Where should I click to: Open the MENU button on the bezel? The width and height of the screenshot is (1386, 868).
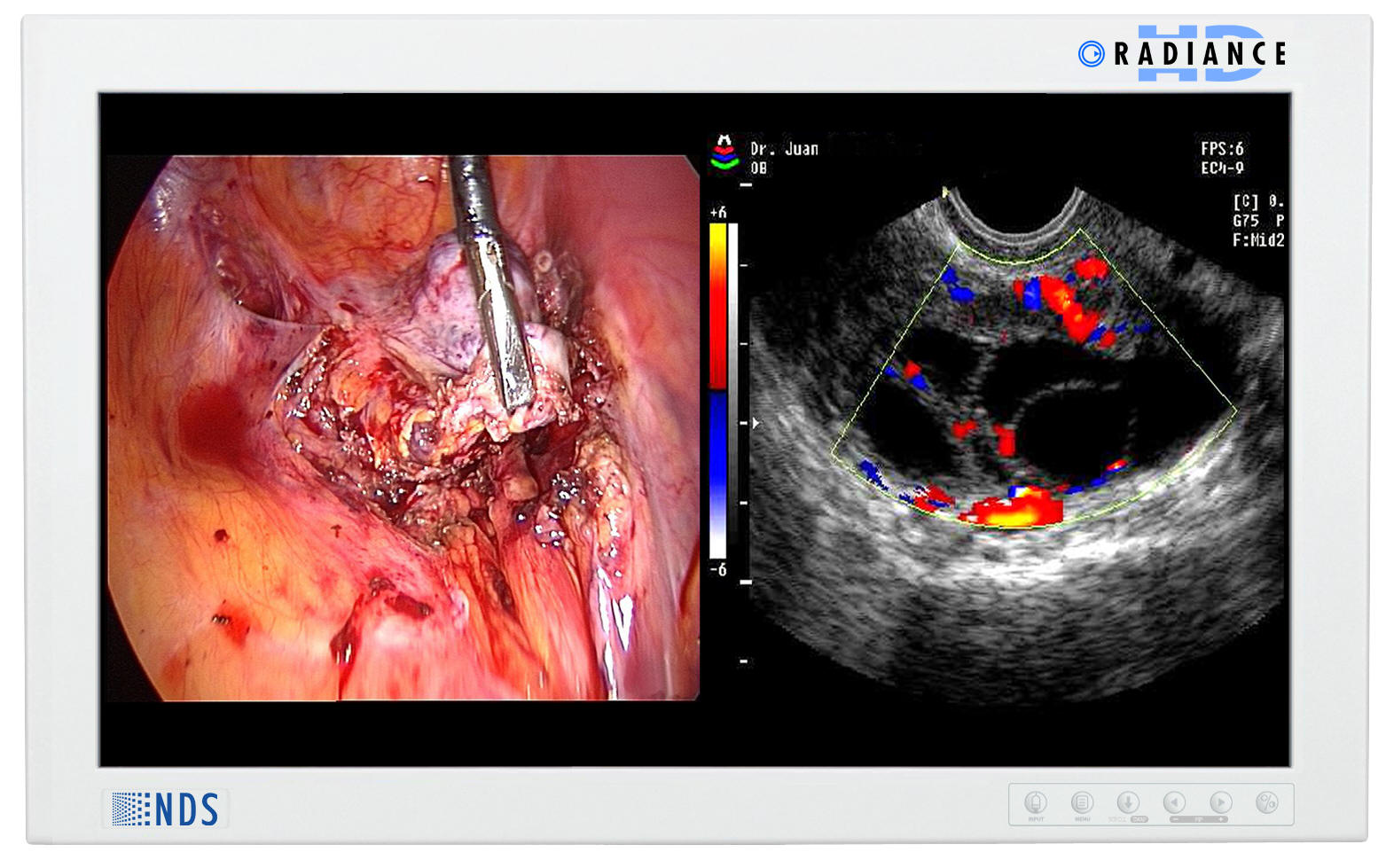1082,803
